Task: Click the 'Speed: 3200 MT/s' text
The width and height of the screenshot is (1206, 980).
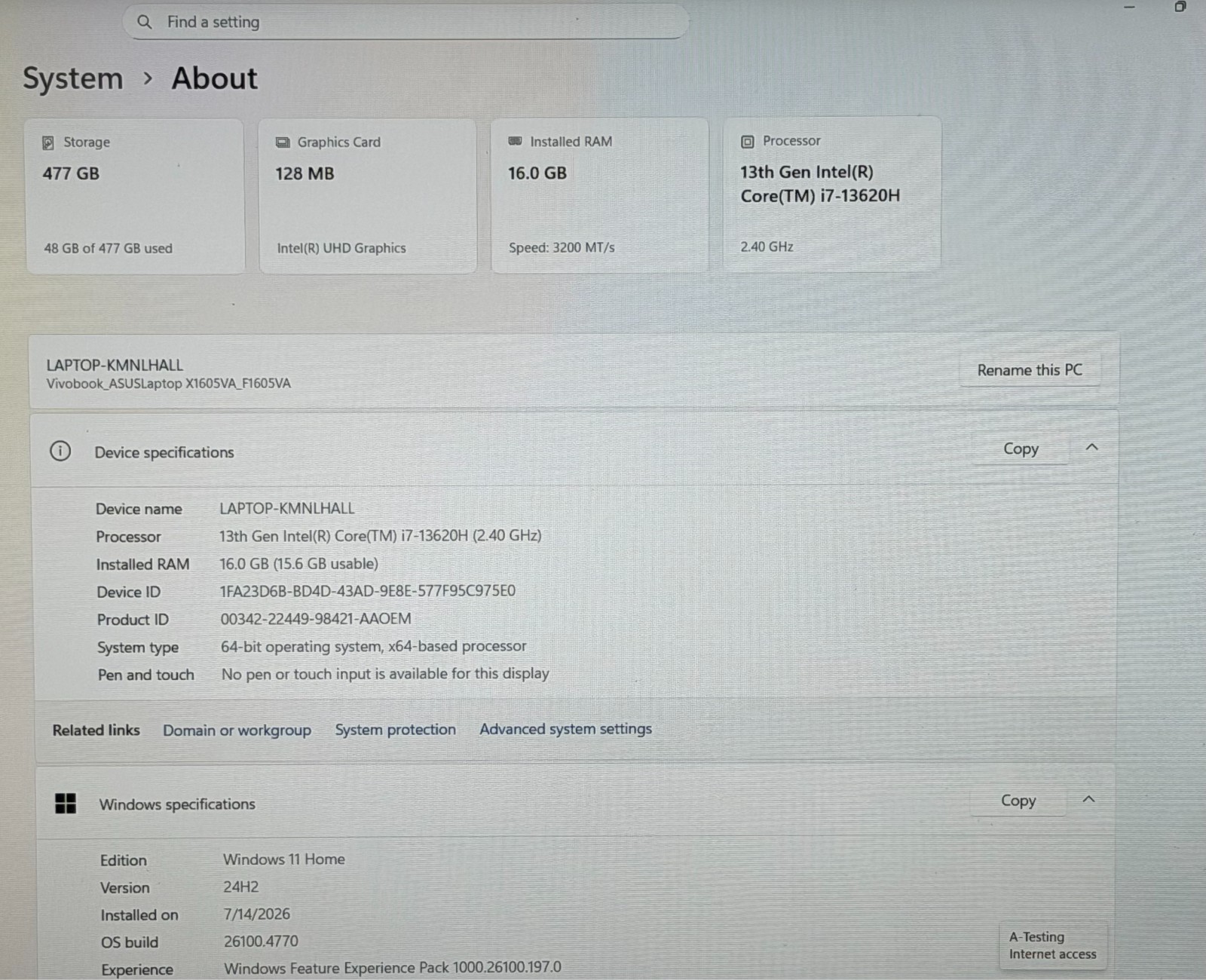Action: click(x=562, y=247)
